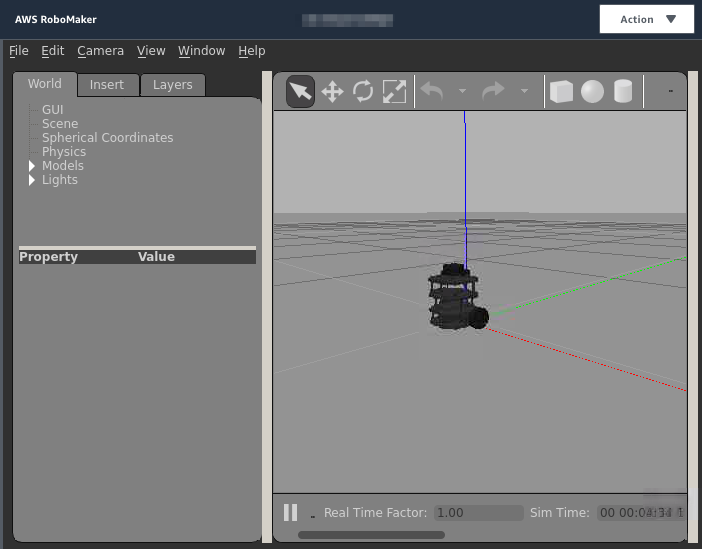Open the redo history dropdown arrow
Viewport: 702px width, 549px height.
(x=524, y=91)
